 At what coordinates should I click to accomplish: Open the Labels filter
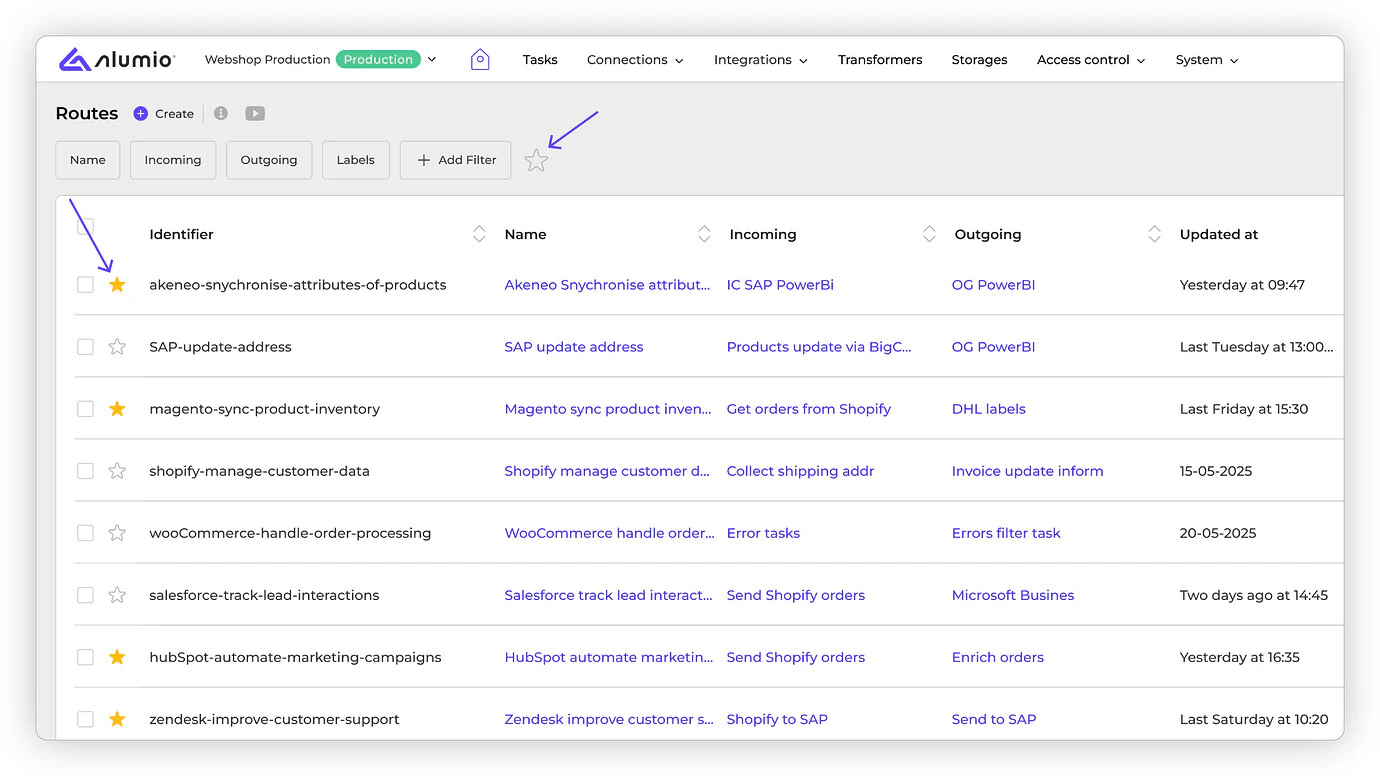(x=356, y=160)
